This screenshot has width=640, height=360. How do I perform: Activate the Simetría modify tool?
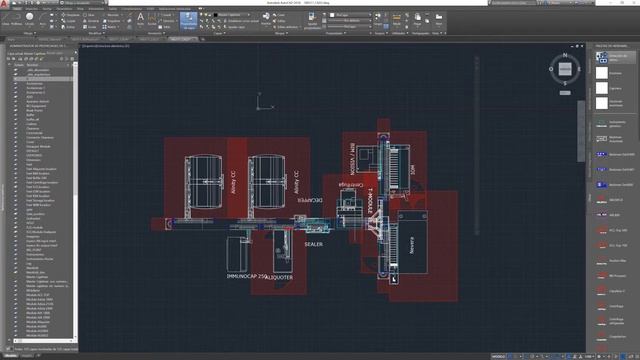91,21
